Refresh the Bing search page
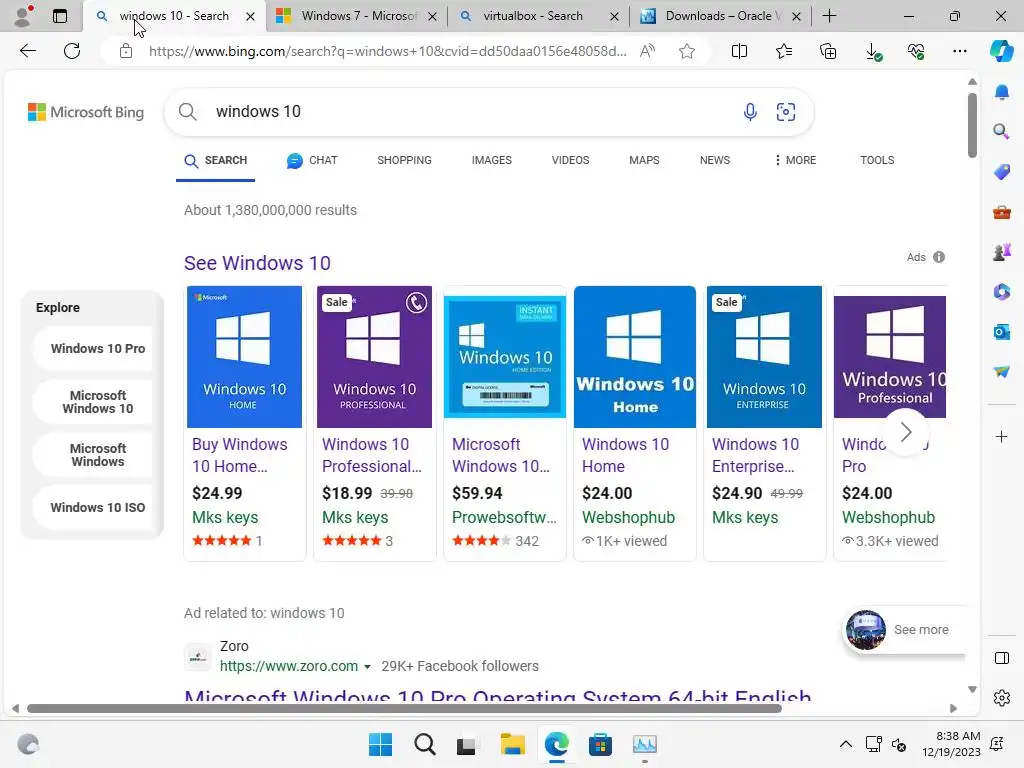The image size is (1024, 768). [x=72, y=51]
